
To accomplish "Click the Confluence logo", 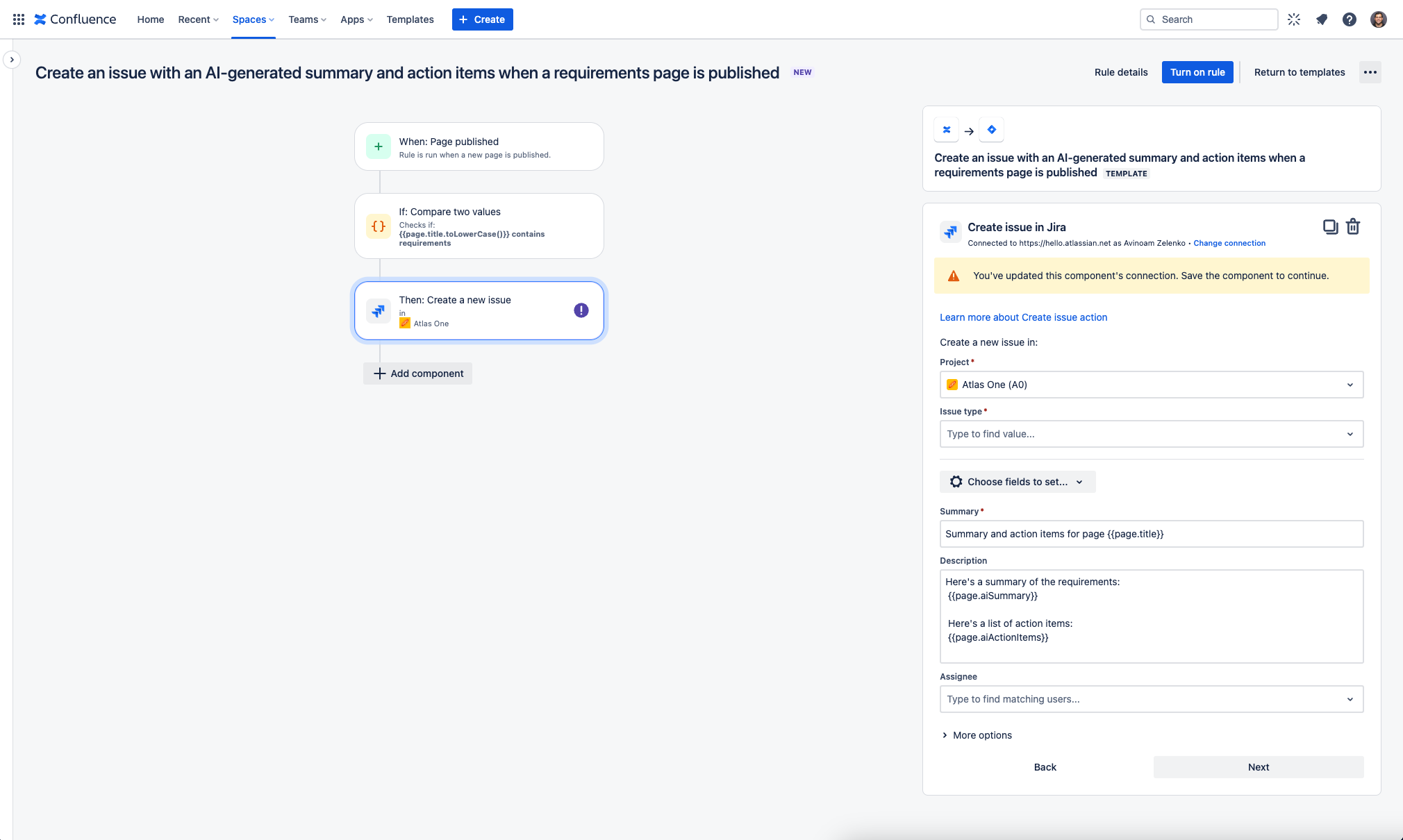I will coord(75,19).
